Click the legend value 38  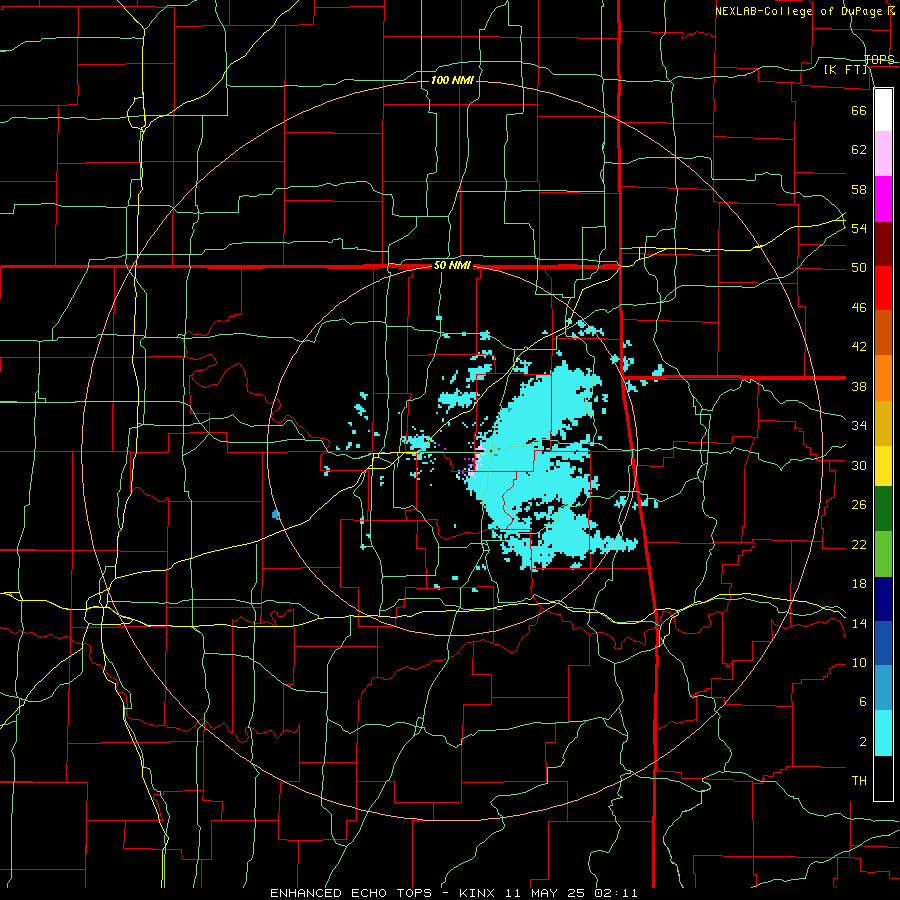[x=859, y=387]
